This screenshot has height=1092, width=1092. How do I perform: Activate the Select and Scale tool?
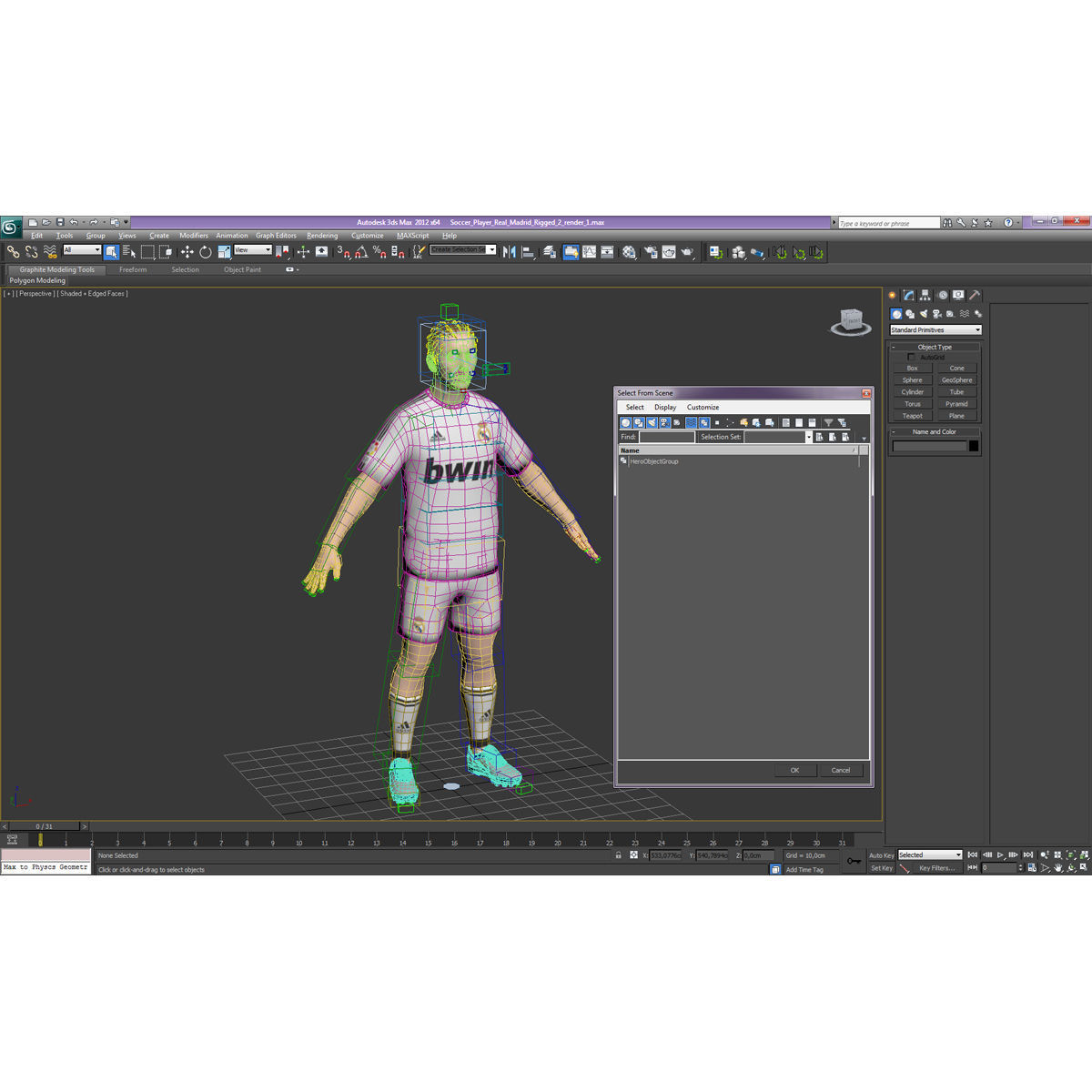tap(224, 252)
